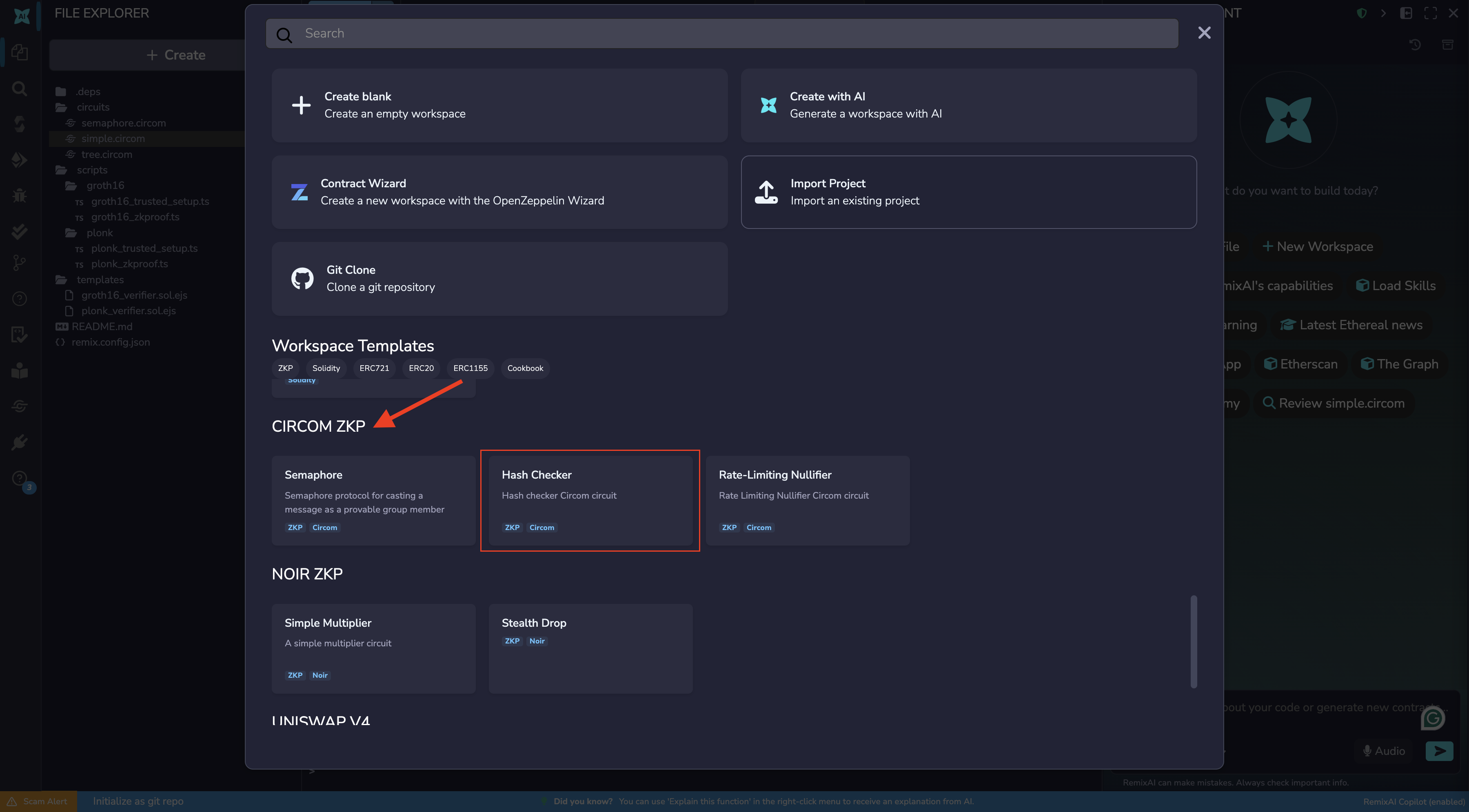The width and height of the screenshot is (1469, 812).
Task: Open the Git source control sidebar icon
Action: (x=20, y=263)
